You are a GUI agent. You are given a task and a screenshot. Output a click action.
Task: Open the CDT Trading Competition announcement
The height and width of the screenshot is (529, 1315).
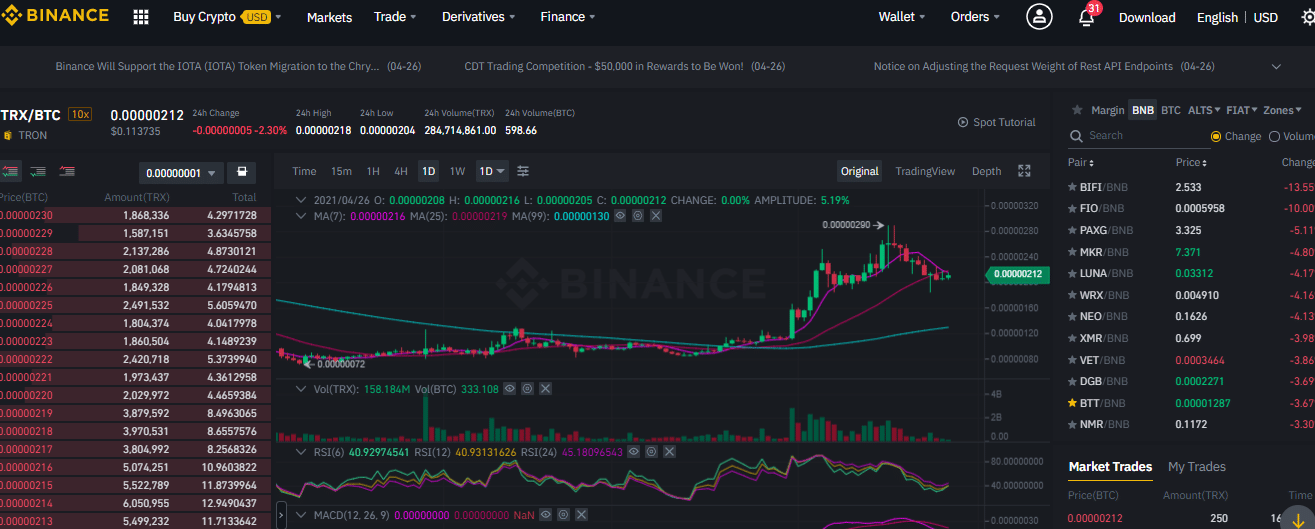point(625,66)
